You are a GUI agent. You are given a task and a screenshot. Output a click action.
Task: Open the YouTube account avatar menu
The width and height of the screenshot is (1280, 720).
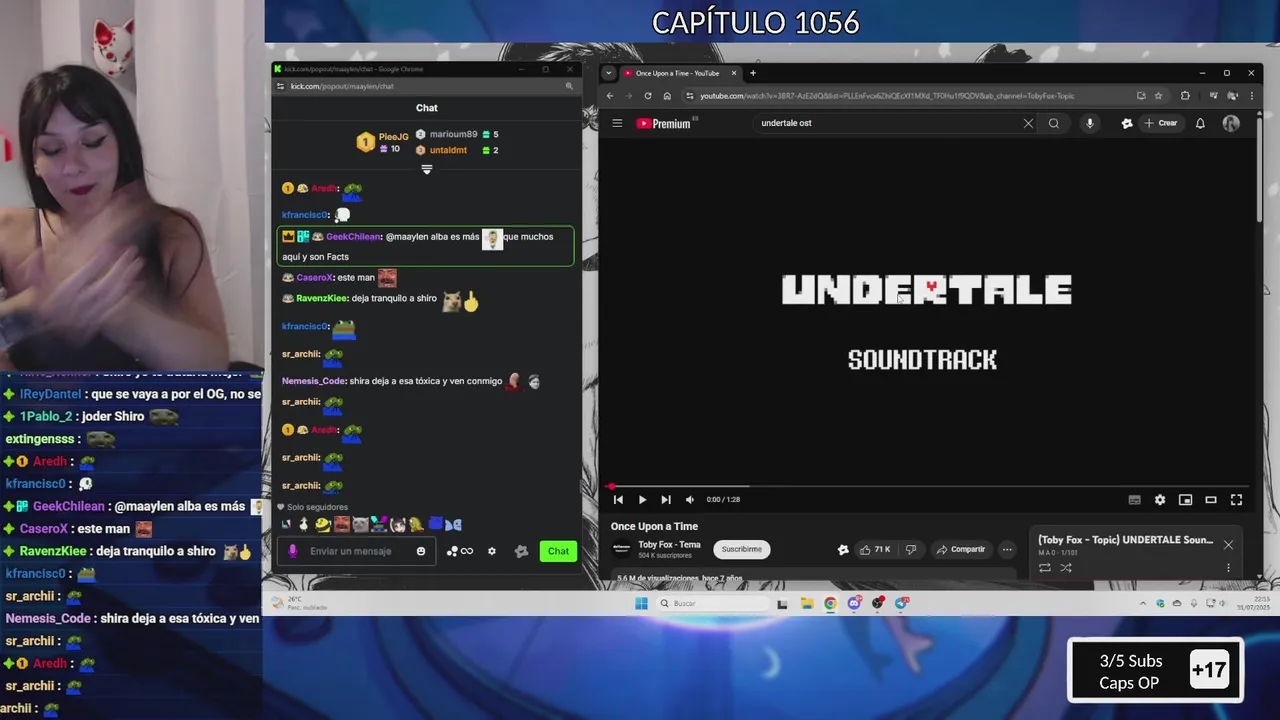[x=1231, y=123]
